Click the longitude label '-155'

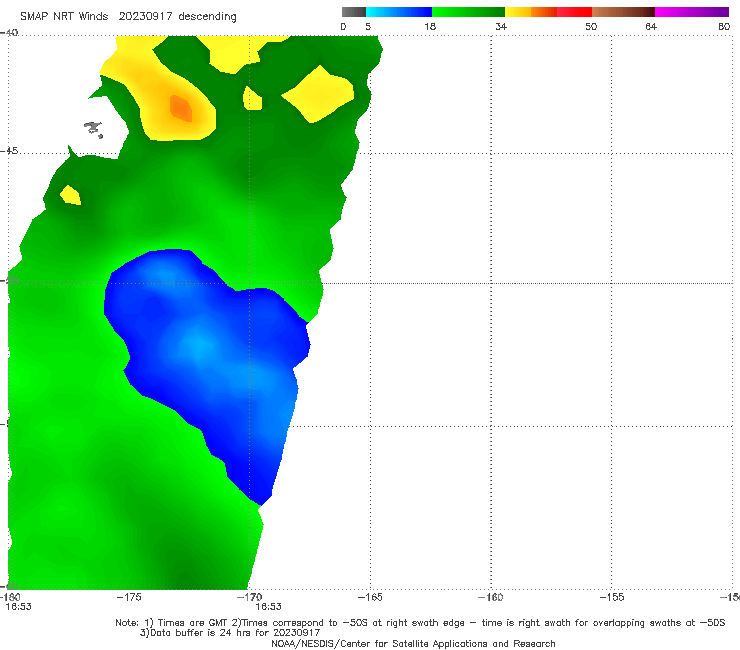[612, 597]
